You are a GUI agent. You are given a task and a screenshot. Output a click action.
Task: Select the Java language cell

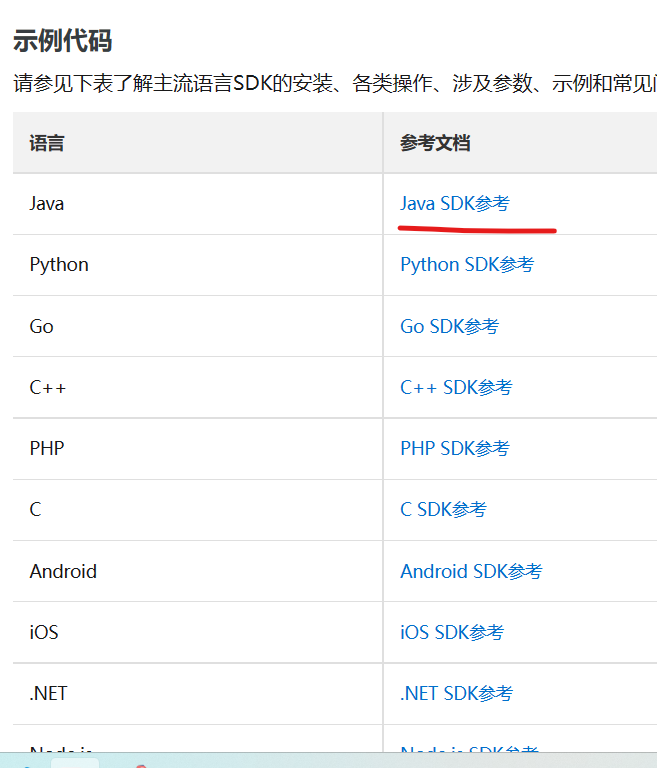[47, 204]
